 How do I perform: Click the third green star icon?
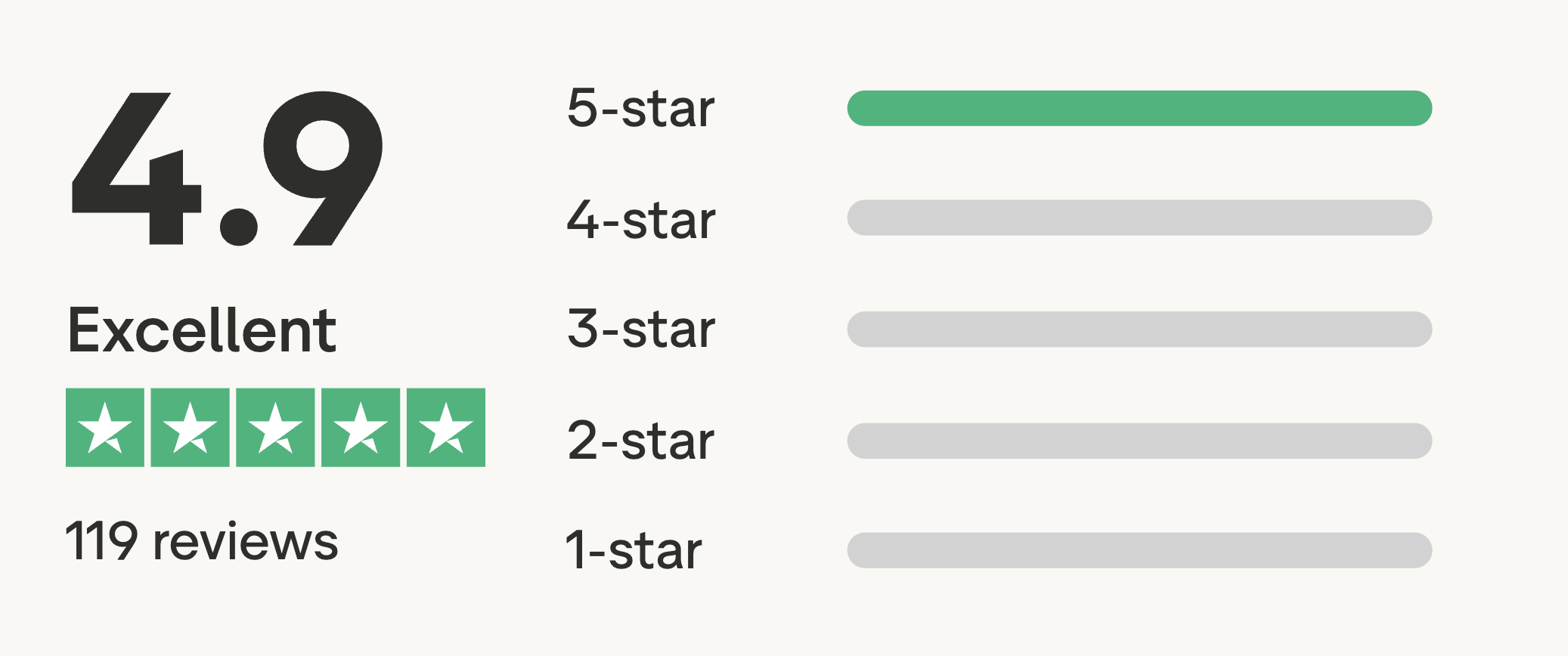click(x=275, y=428)
